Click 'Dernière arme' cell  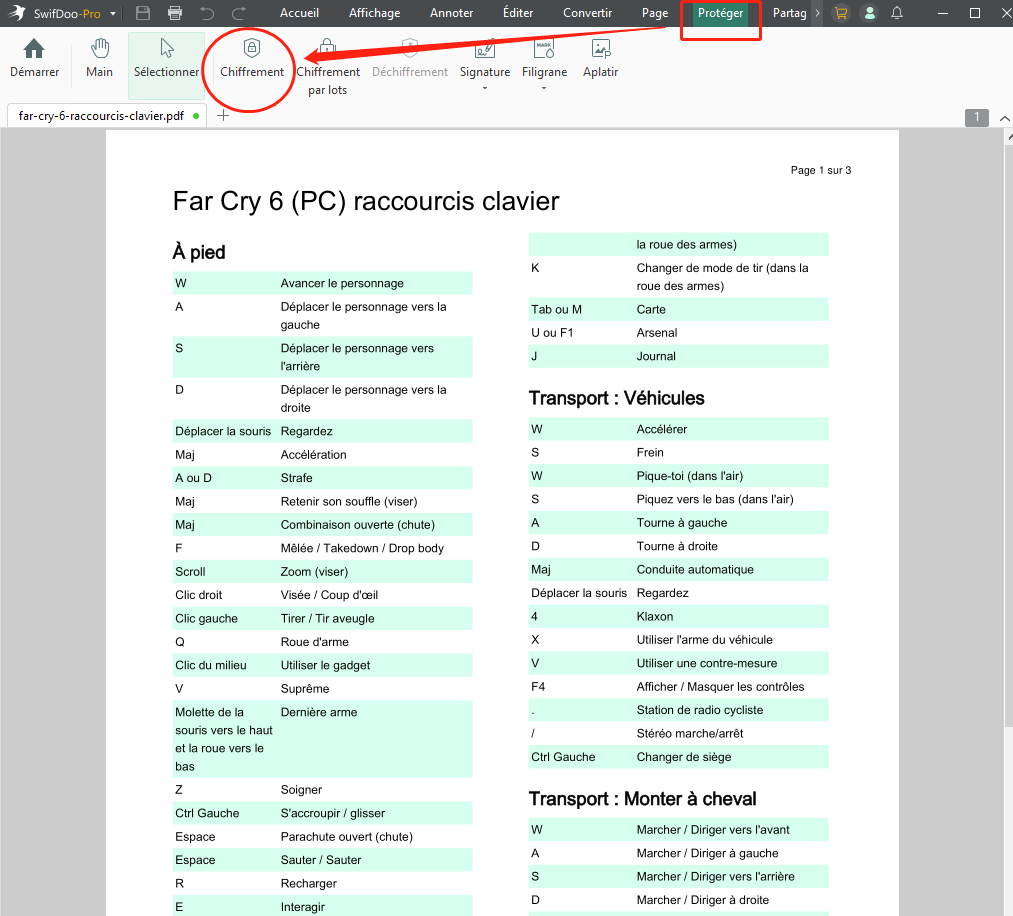click(319, 712)
